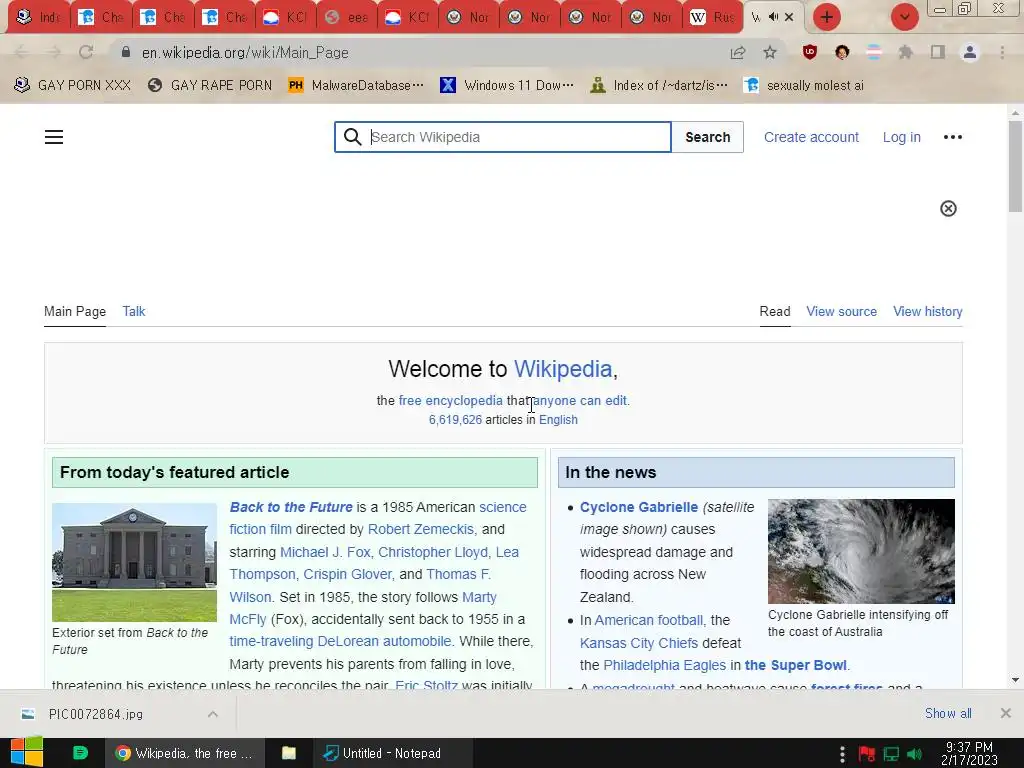Open the View history tab
1024x768 pixels.
coord(927,312)
